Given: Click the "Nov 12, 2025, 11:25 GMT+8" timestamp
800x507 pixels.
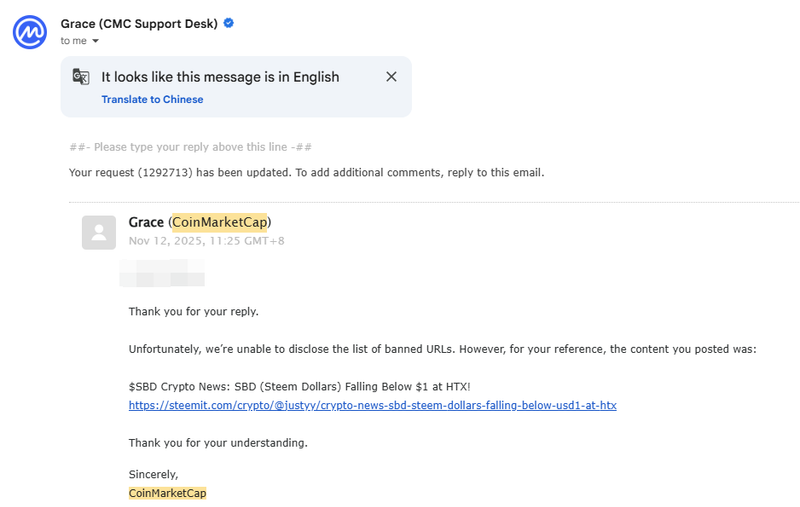Looking at the screenshot, I should 206,241.
